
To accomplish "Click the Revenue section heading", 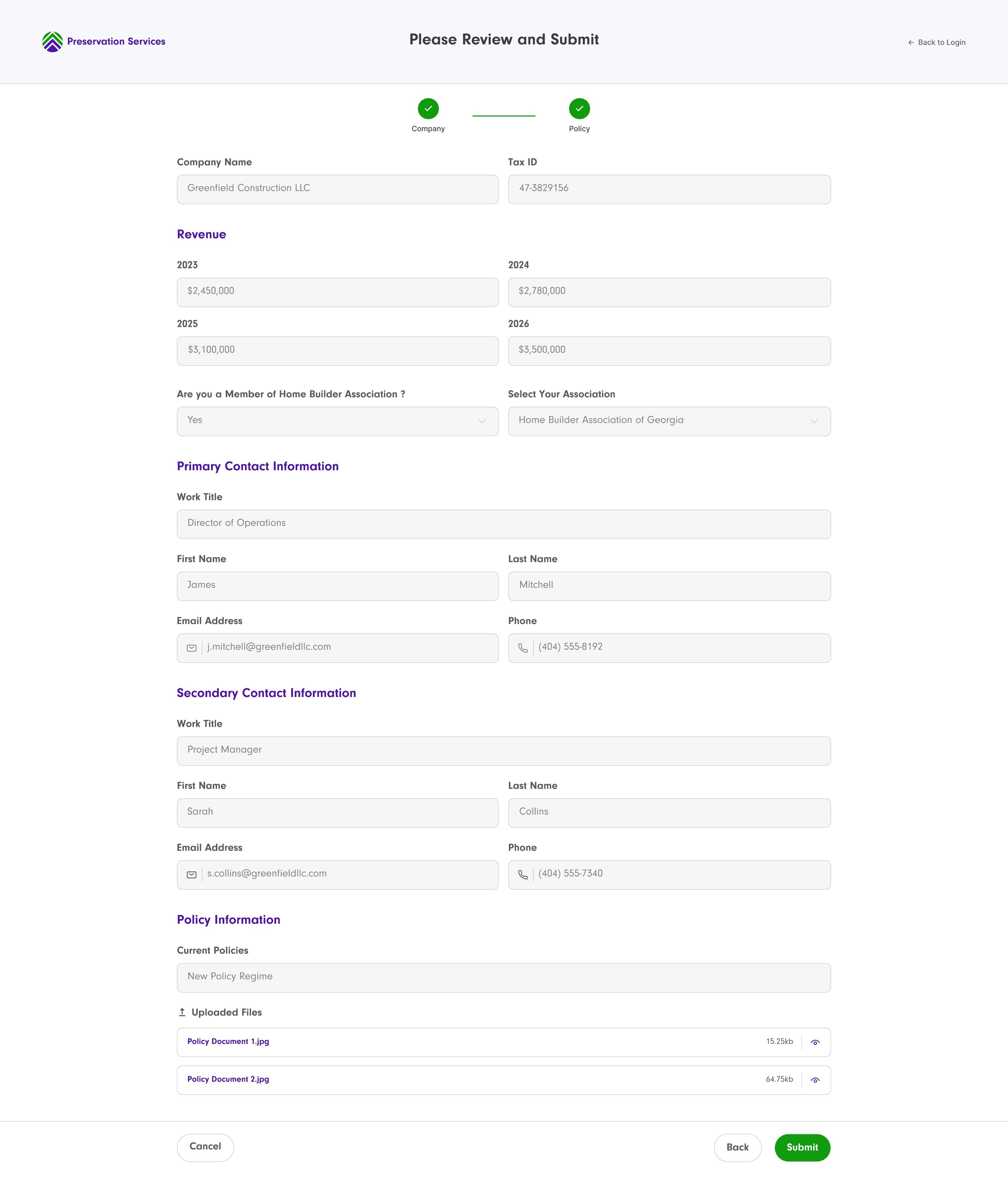I will [202, 234].
